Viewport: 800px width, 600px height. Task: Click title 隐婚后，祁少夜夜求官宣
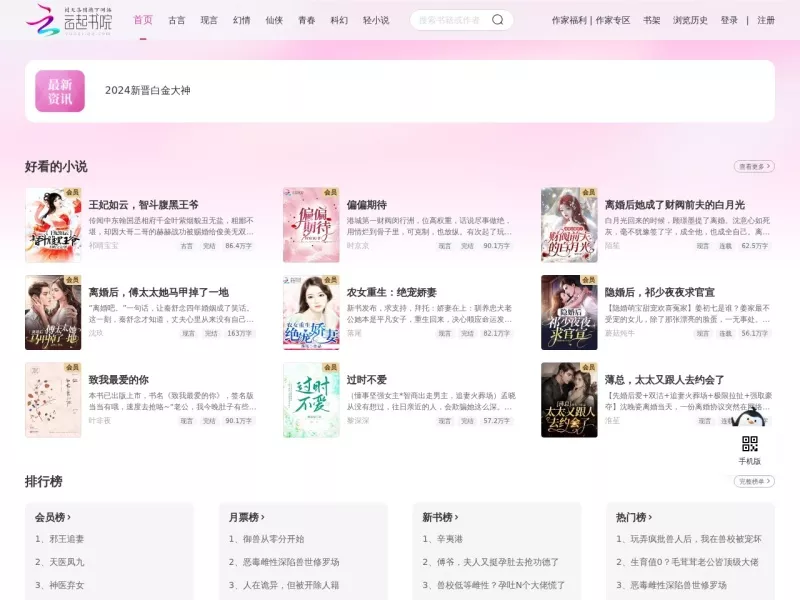click(660, 292)
